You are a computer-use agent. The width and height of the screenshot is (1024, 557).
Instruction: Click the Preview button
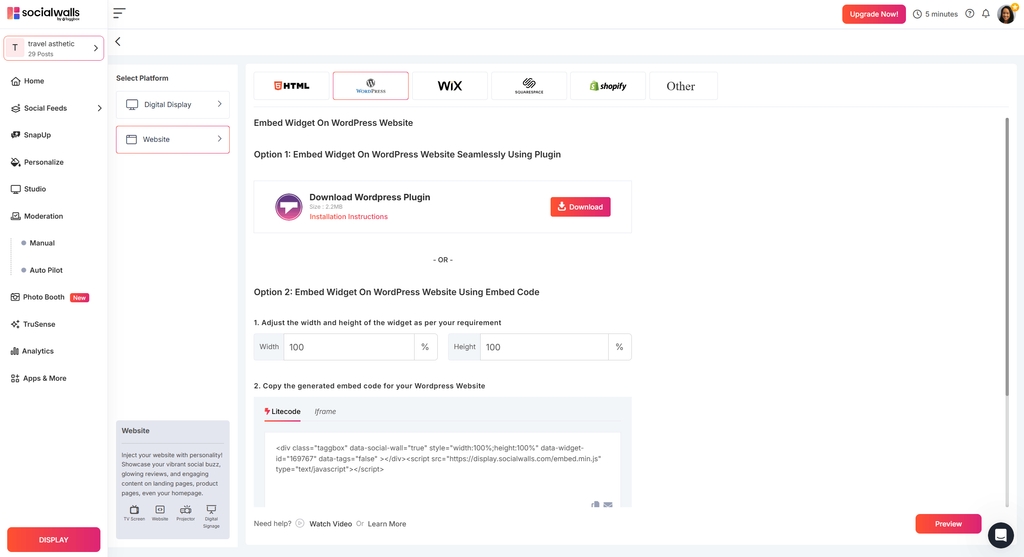tap(948, 524)
